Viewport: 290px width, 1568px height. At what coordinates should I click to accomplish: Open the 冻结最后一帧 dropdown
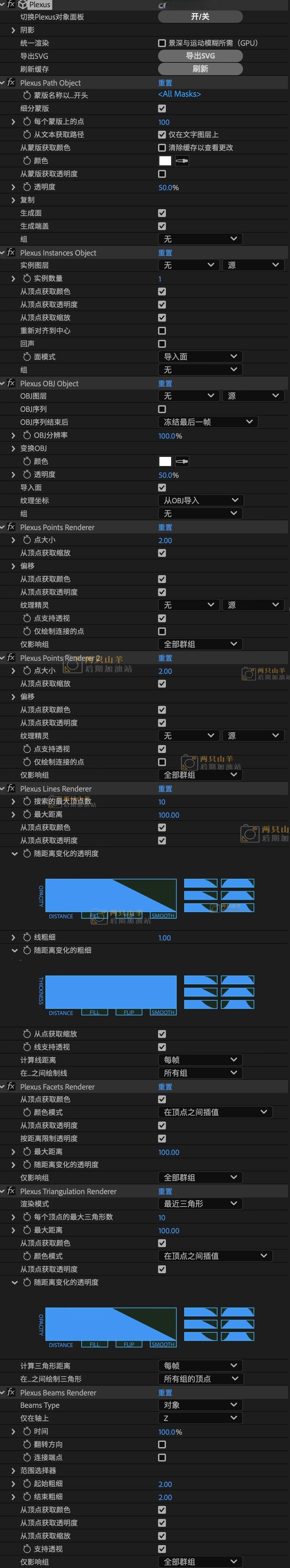point(207,422)
